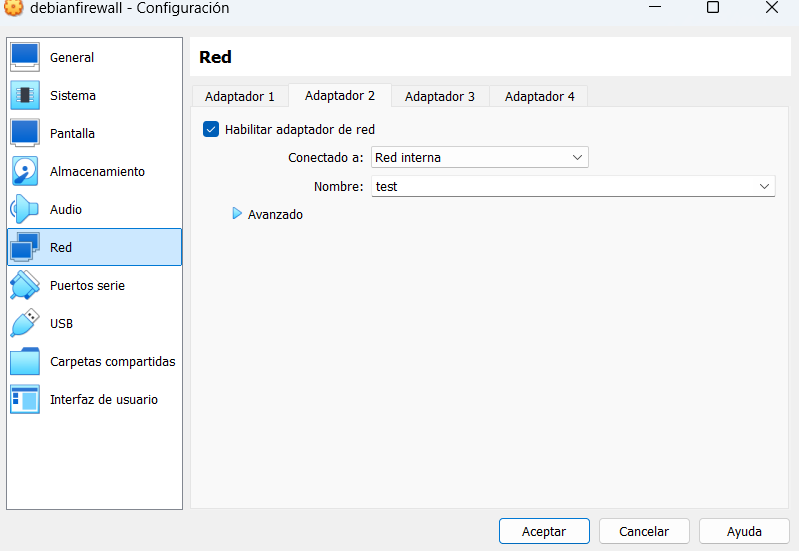Switch to the Adaptador 1 tab
The height and width of the screenshot is (551, 799).
click(239, 96)
